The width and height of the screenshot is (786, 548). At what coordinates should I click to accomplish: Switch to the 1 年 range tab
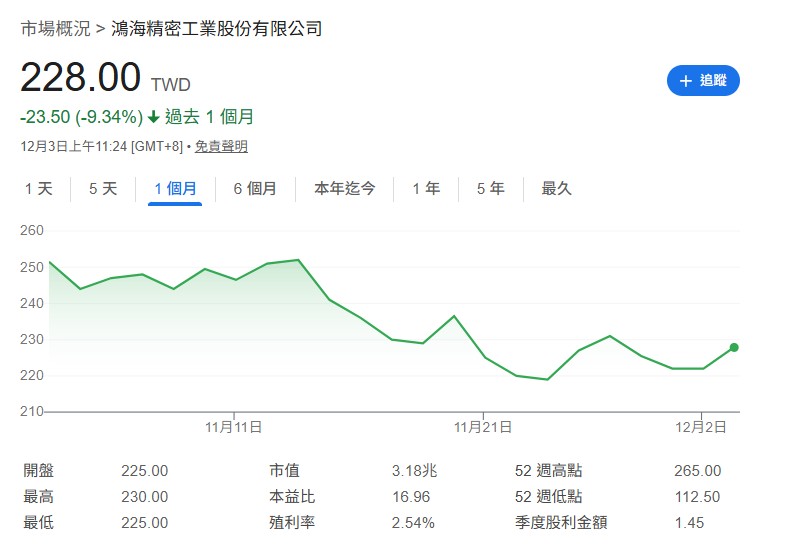click(426, 189)
